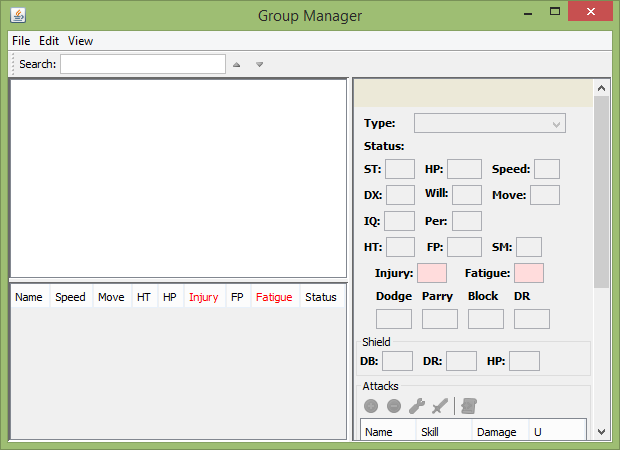Screen dimensions: 620x450
Task: Click the sword icon in Attacks
Action: click(440, 406)
